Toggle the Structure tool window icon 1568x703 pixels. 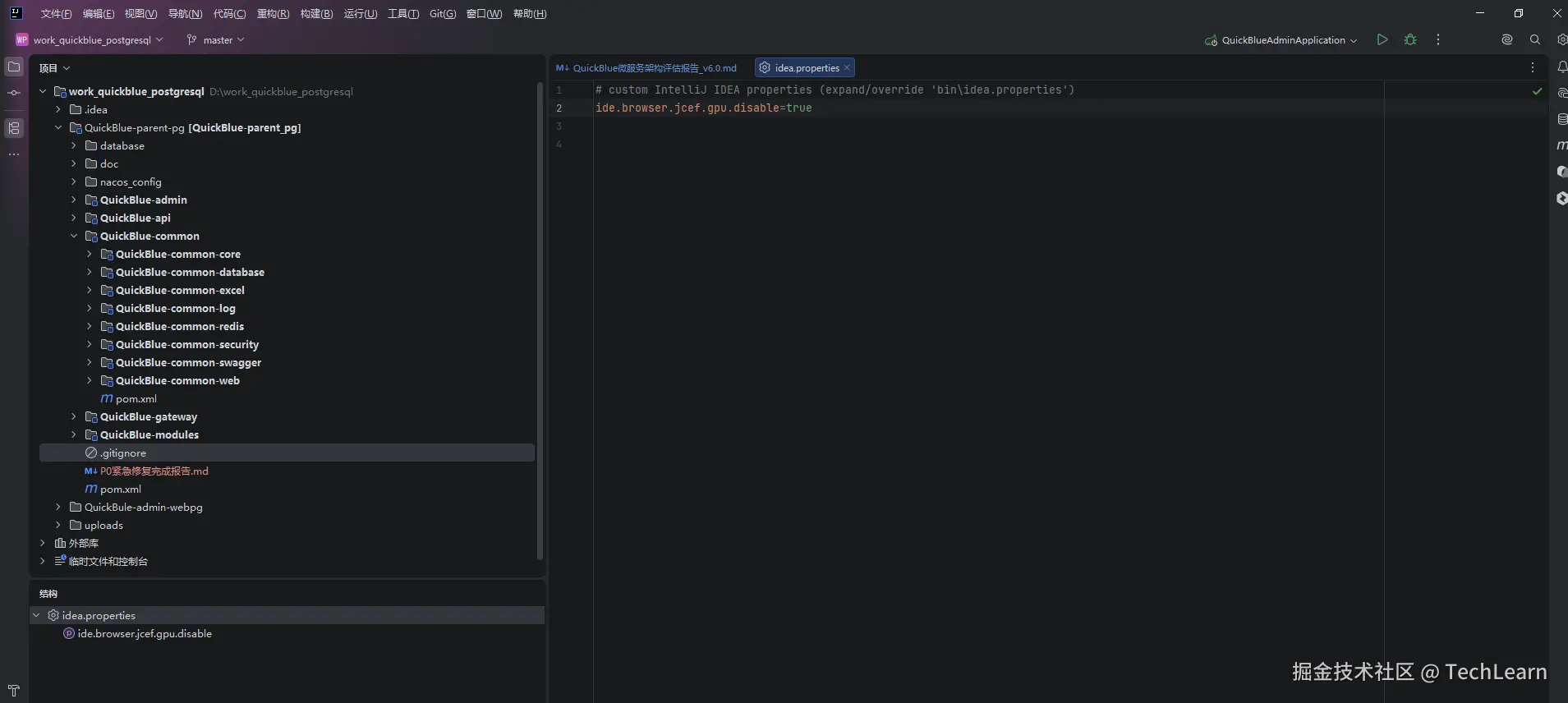click(x=14, y=128)
